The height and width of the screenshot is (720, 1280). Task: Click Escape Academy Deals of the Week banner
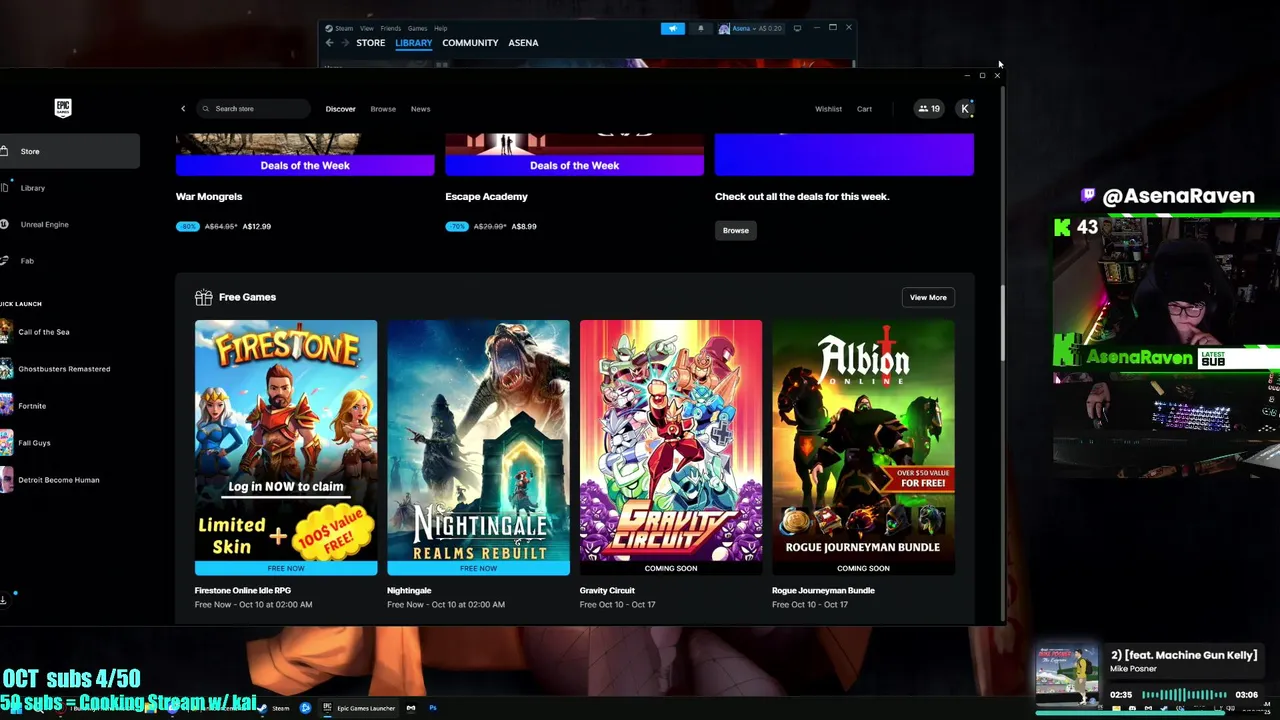coord(574,165)
